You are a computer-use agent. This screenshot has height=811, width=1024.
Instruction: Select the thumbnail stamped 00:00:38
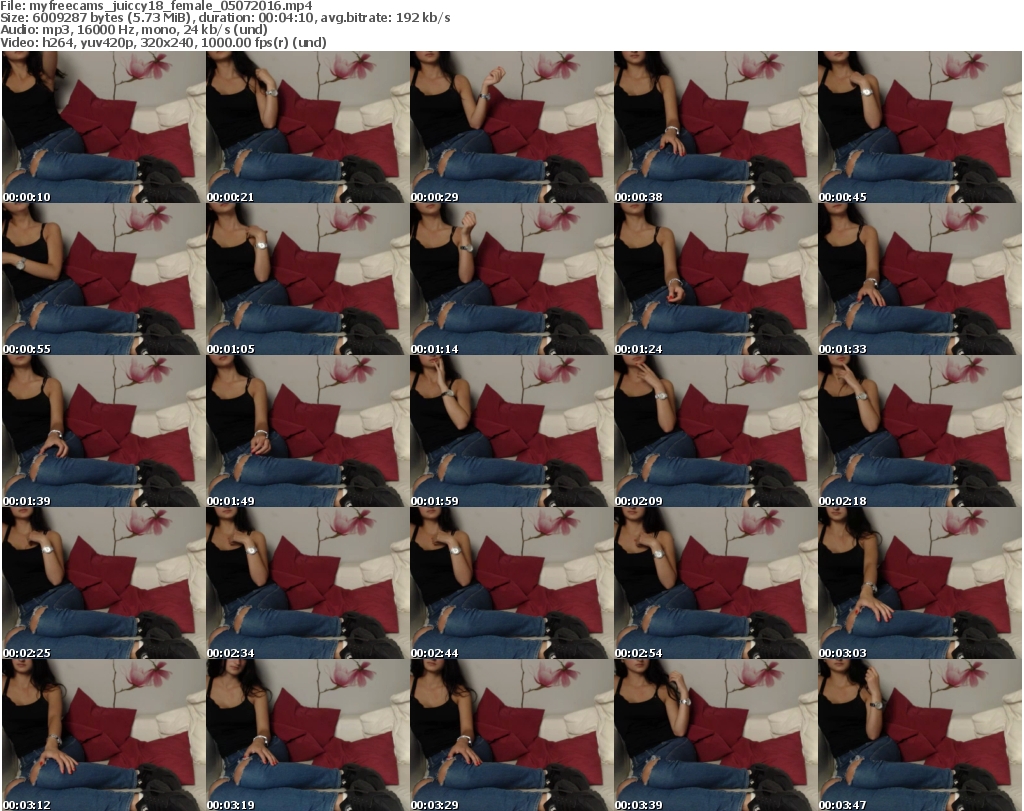click(715, 127)
